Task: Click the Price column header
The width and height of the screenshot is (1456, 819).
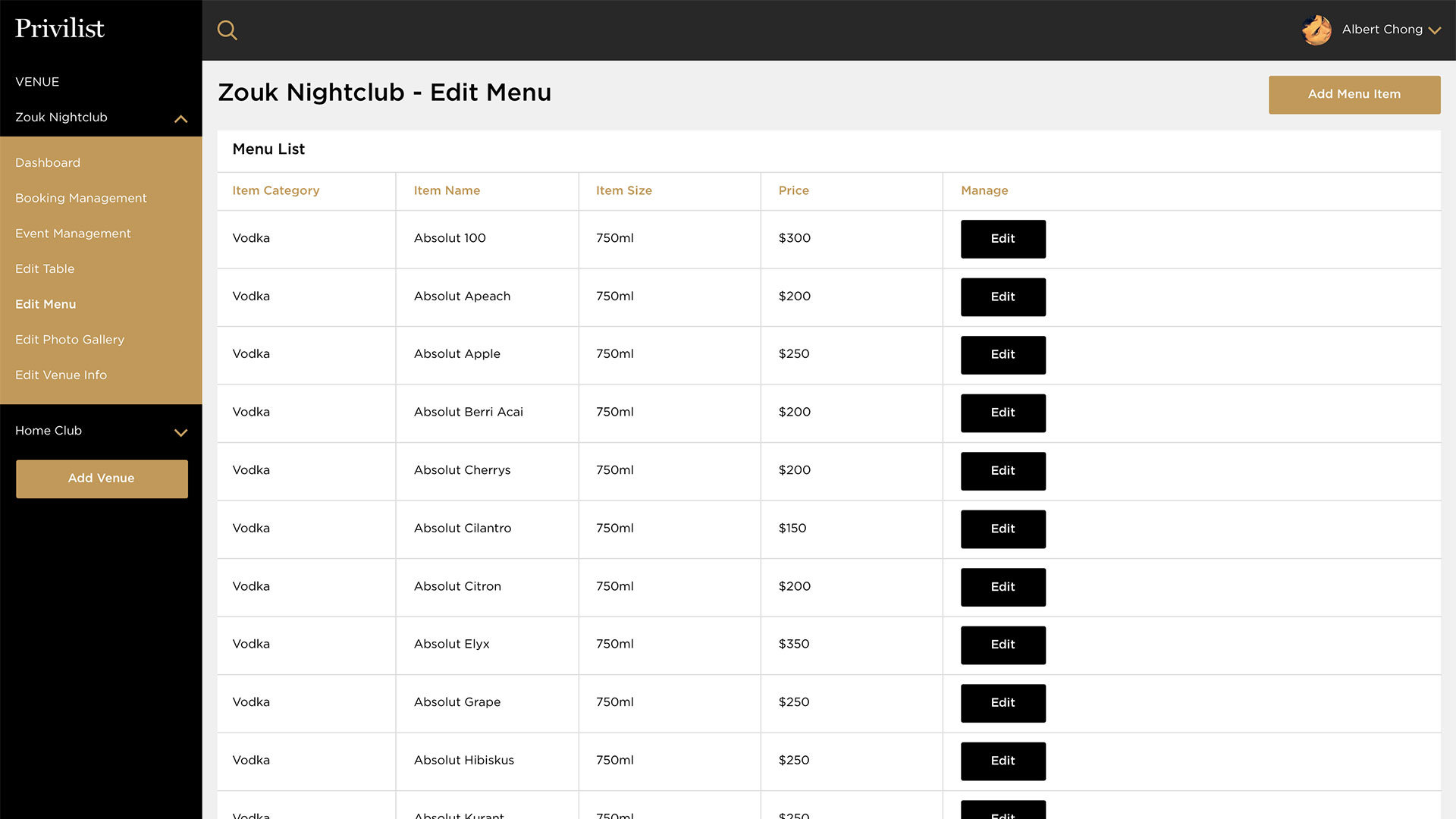Action: click(793, 191)
